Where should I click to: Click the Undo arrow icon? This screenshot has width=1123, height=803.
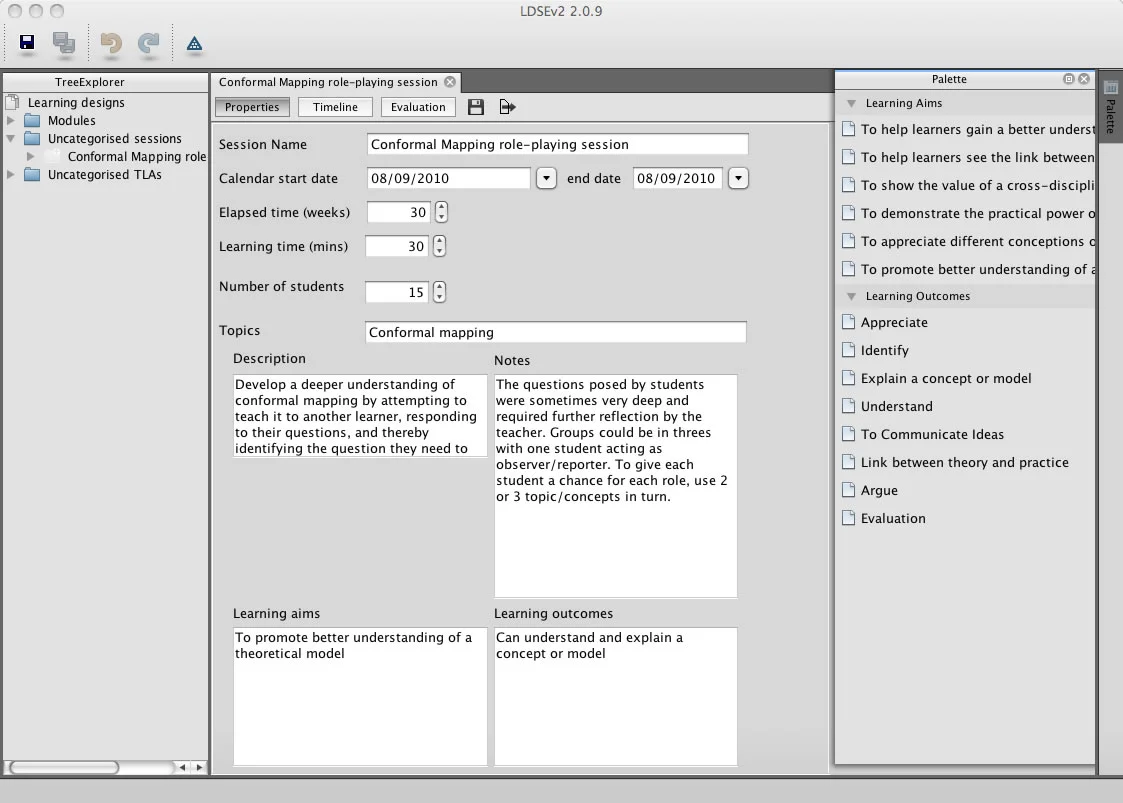[x=111, y=44]
